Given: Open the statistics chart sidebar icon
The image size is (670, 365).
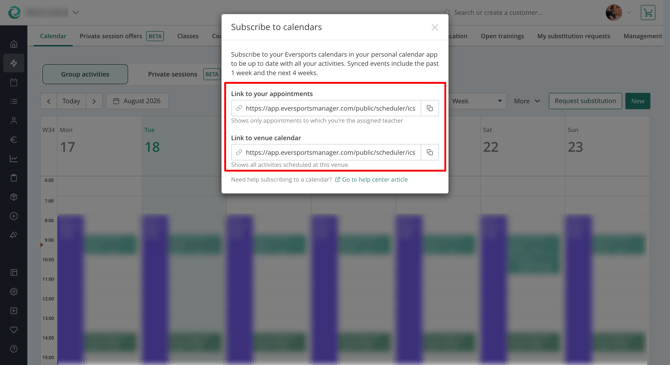Looking at the screenshot, I should point(14,159).
